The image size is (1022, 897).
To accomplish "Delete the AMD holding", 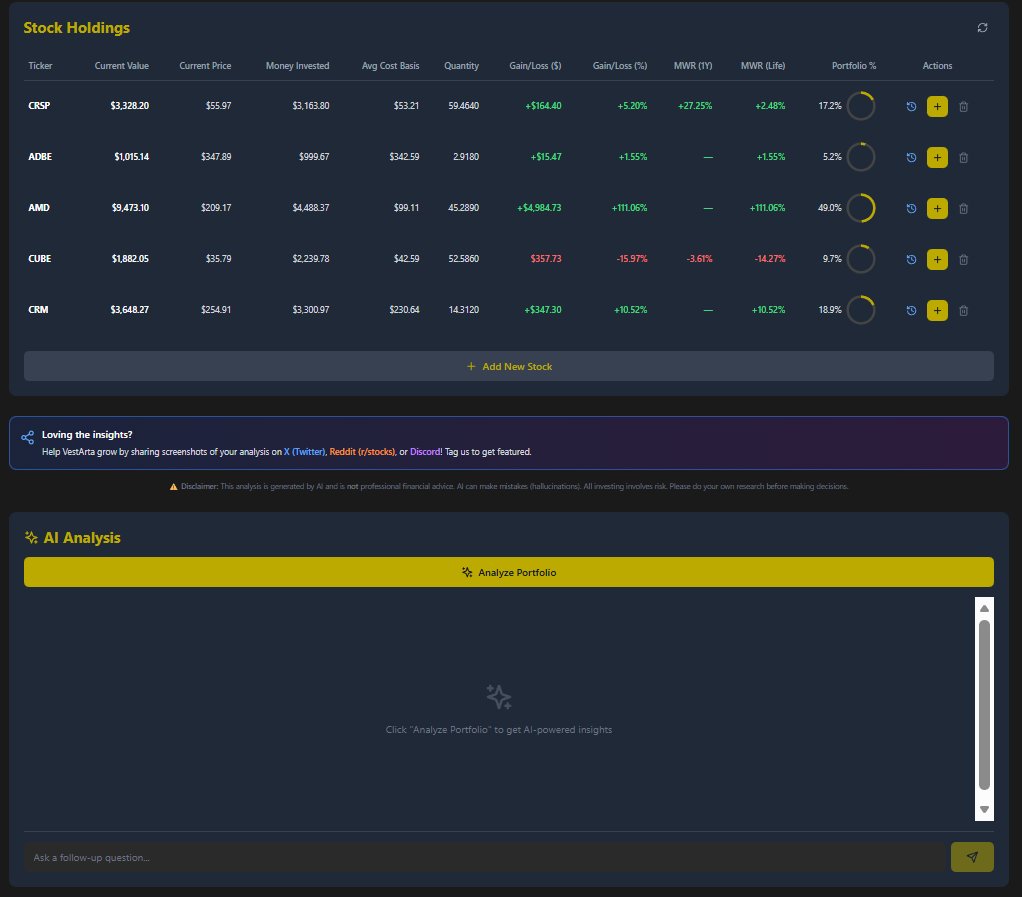I will 963,209.
